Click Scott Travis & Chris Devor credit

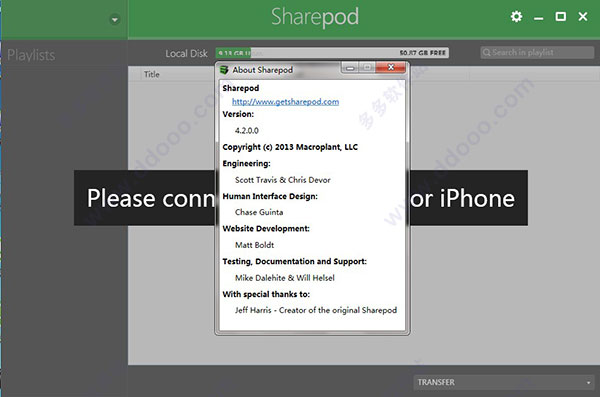(283, 180)
